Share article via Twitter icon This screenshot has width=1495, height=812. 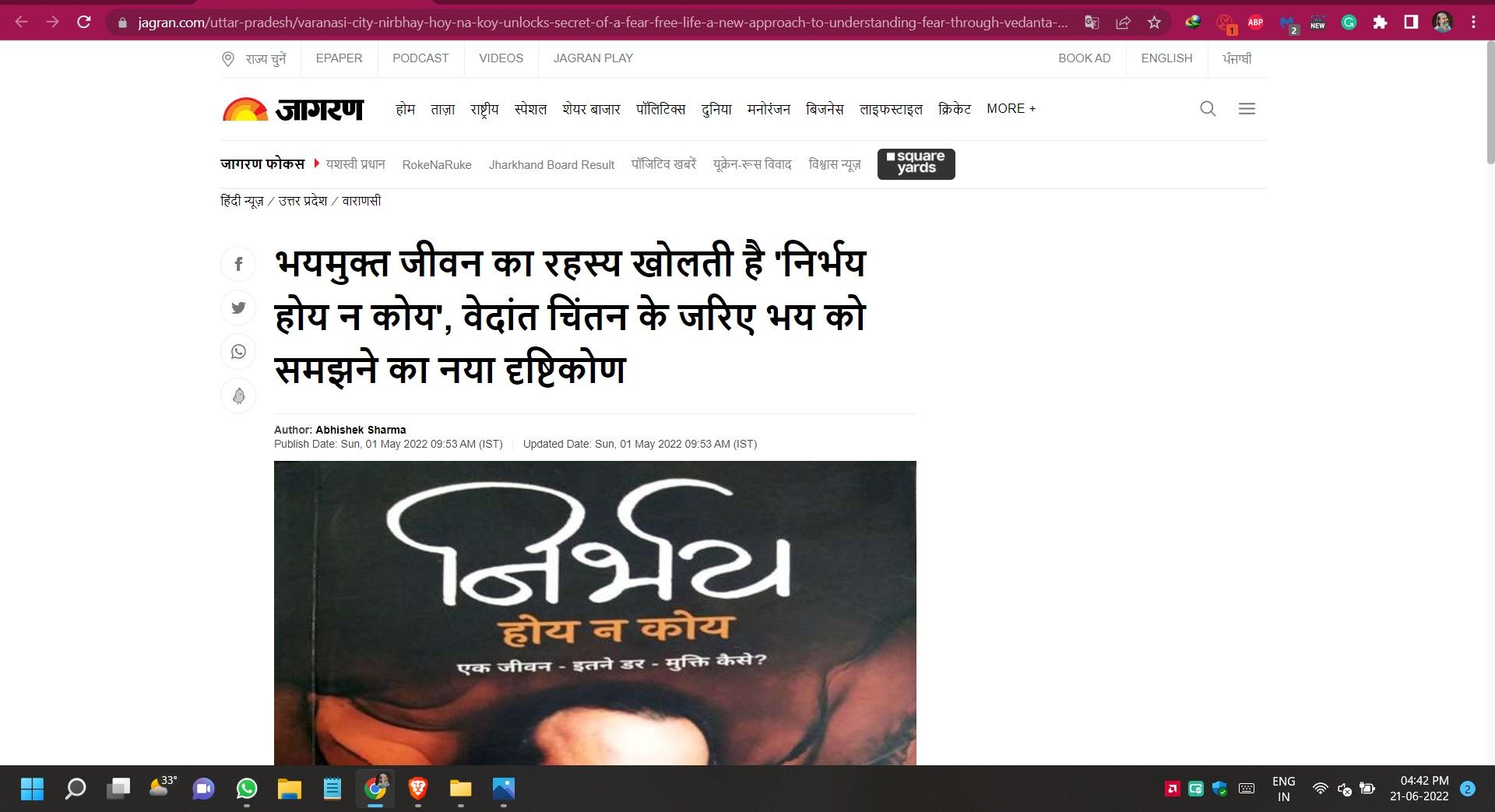tap(238, 308)
